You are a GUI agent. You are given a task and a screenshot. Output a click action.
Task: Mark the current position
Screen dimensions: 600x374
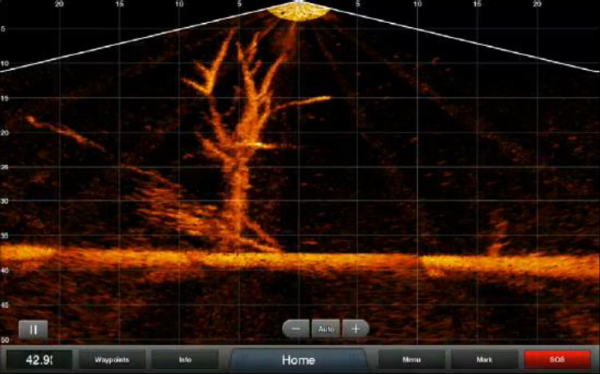tap(484, 360)
